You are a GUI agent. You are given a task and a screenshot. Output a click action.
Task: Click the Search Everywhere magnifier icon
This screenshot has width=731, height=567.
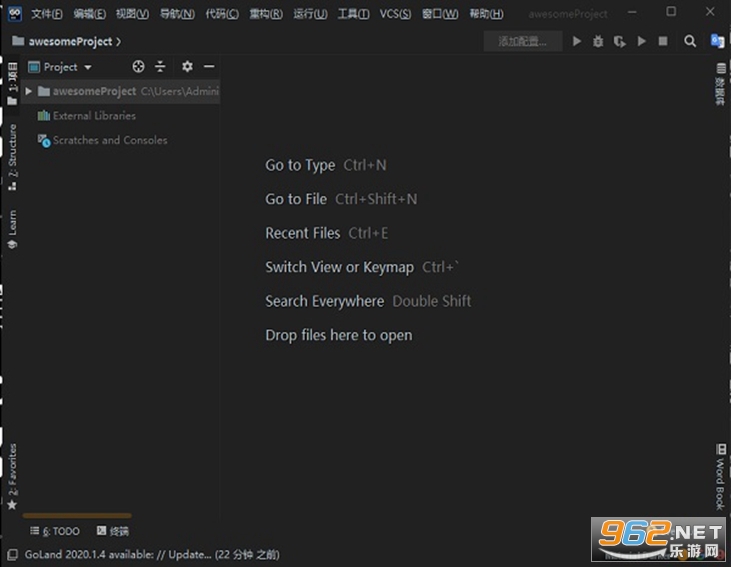click(690, 41)
